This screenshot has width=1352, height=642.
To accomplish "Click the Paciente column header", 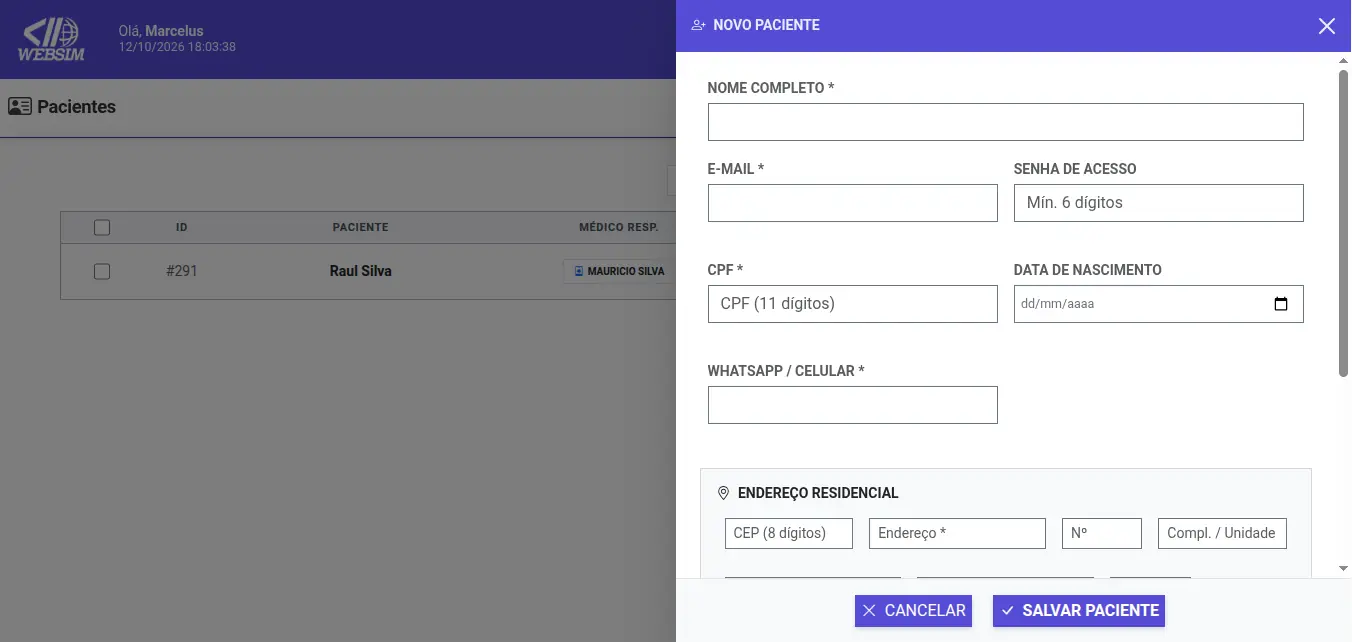I will (x=360, y=227).
